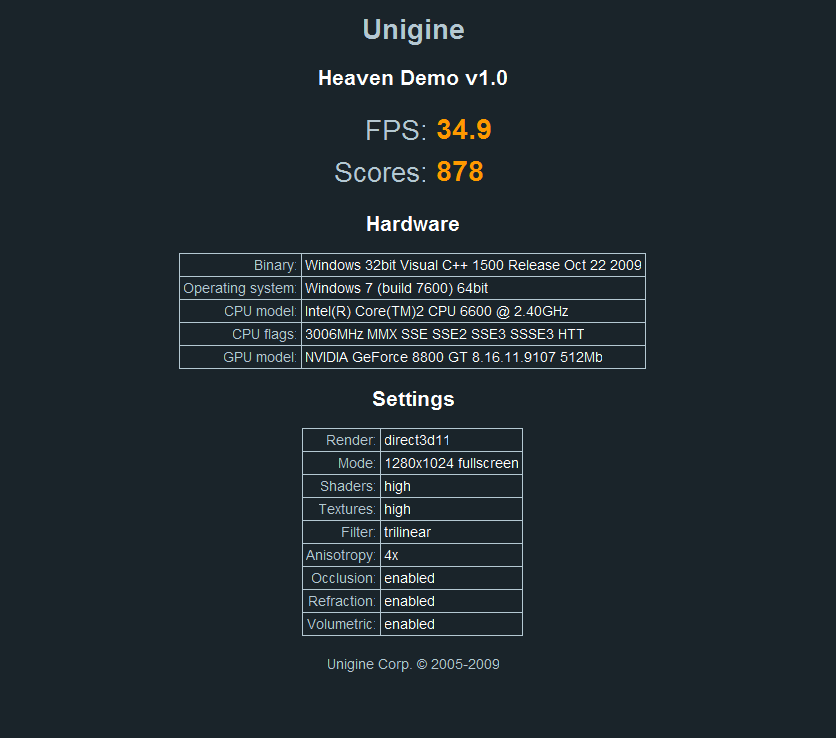This screenshot has width=836, height=738.
Task: Click the Scores value 878
Action: [460, 172]
